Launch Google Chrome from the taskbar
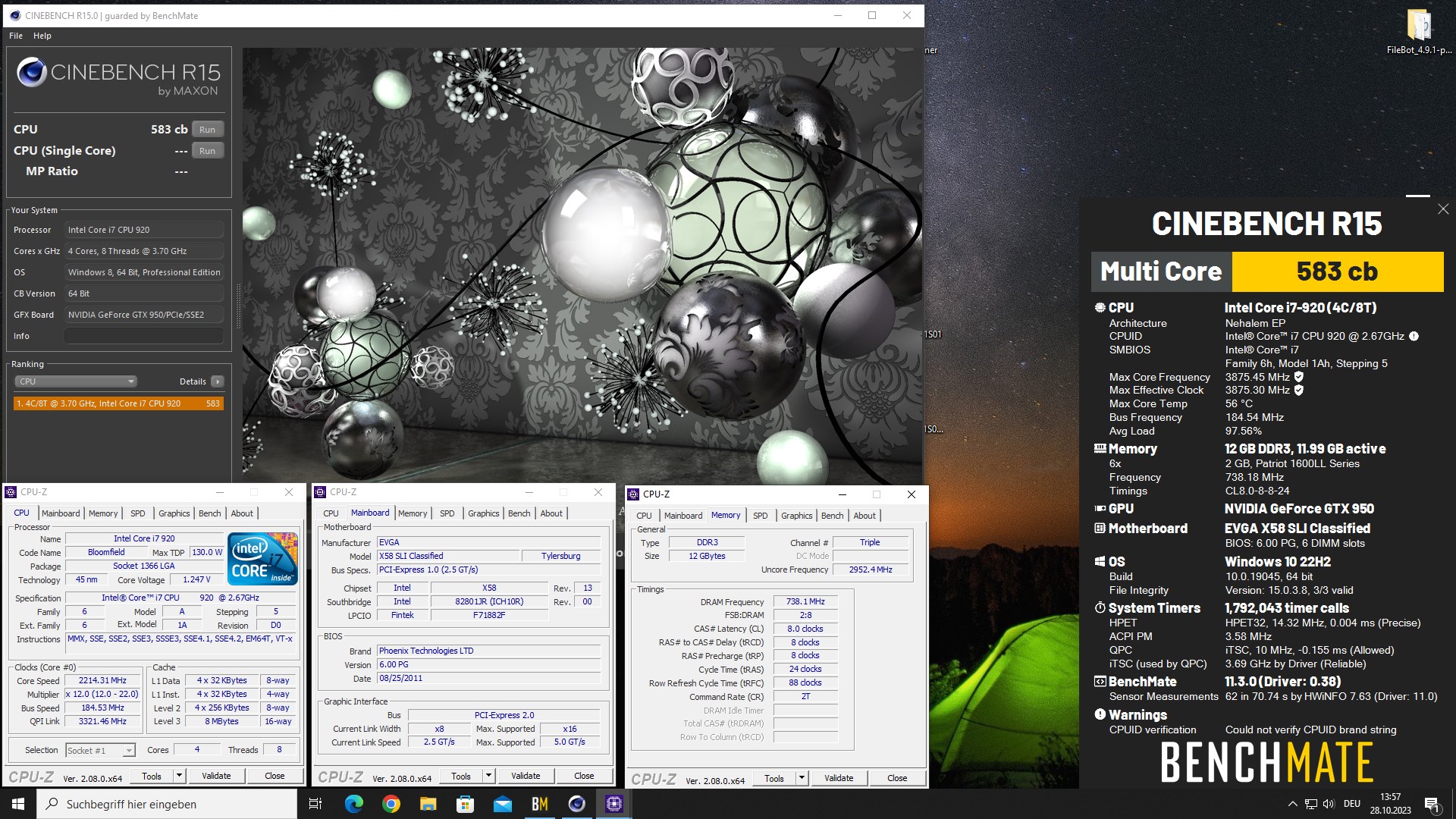The image size is (1456, 819). coord(391,804)
